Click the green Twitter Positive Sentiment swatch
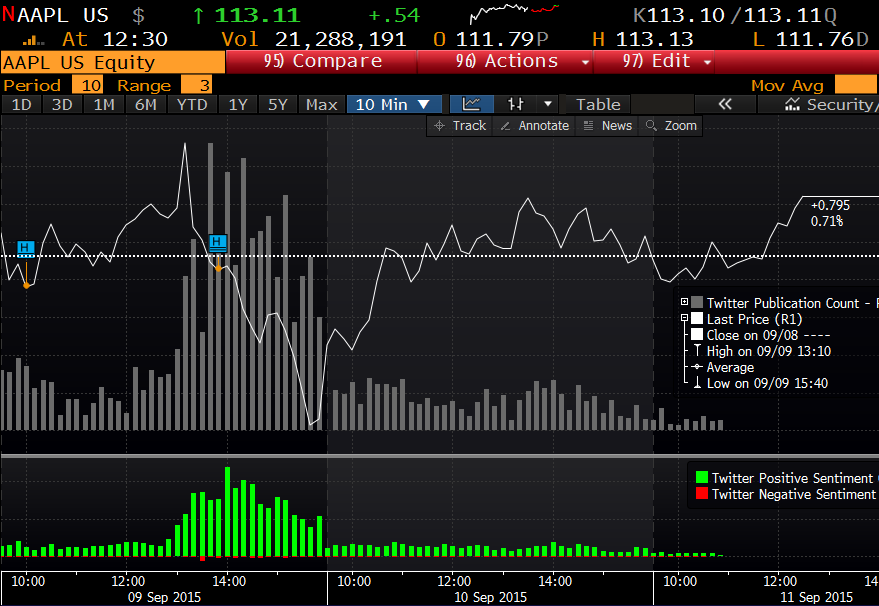Screen dimensions: 879x606 (x=702, y=478)
